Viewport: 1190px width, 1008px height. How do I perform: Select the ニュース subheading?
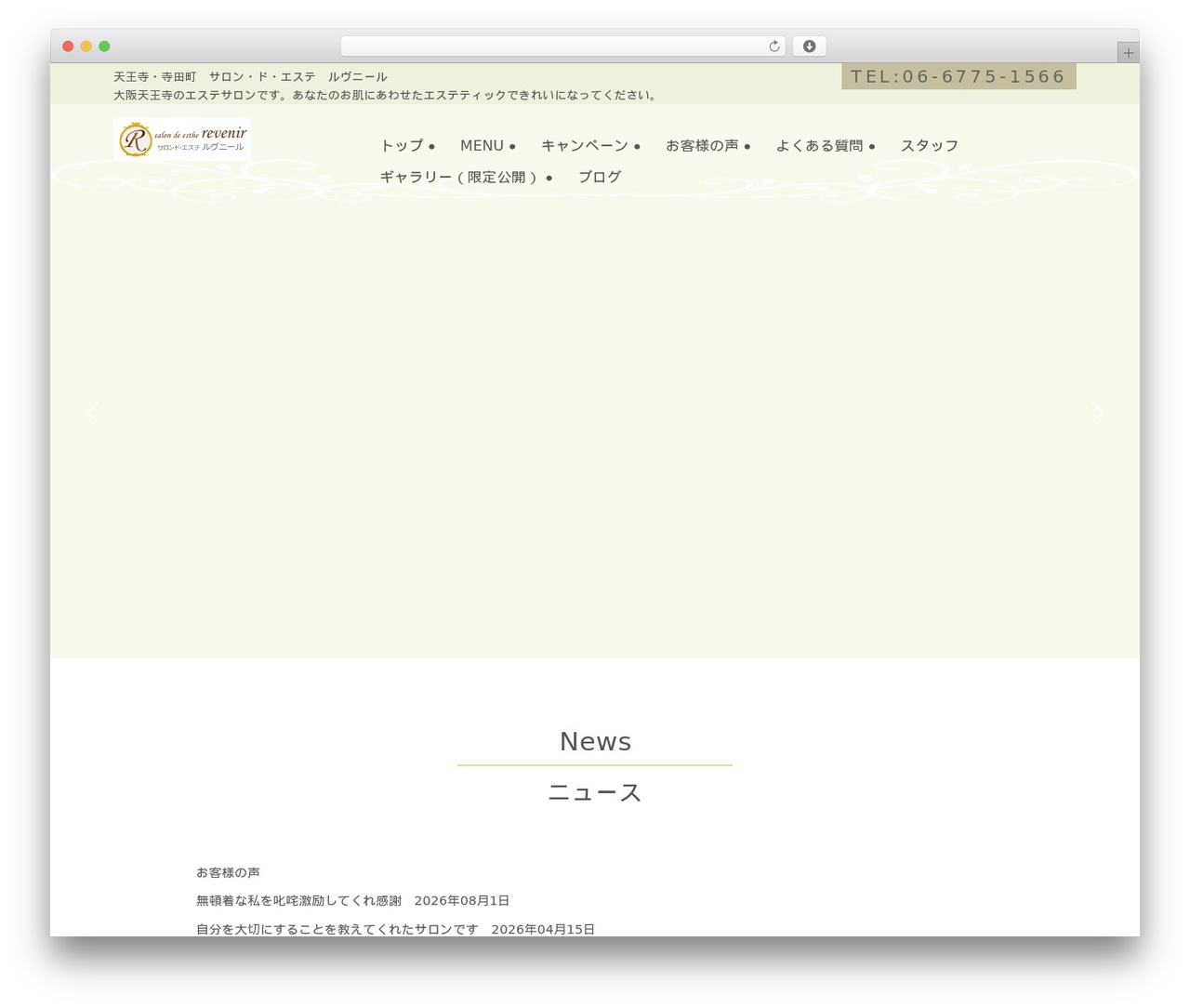(x=595, y=792)
